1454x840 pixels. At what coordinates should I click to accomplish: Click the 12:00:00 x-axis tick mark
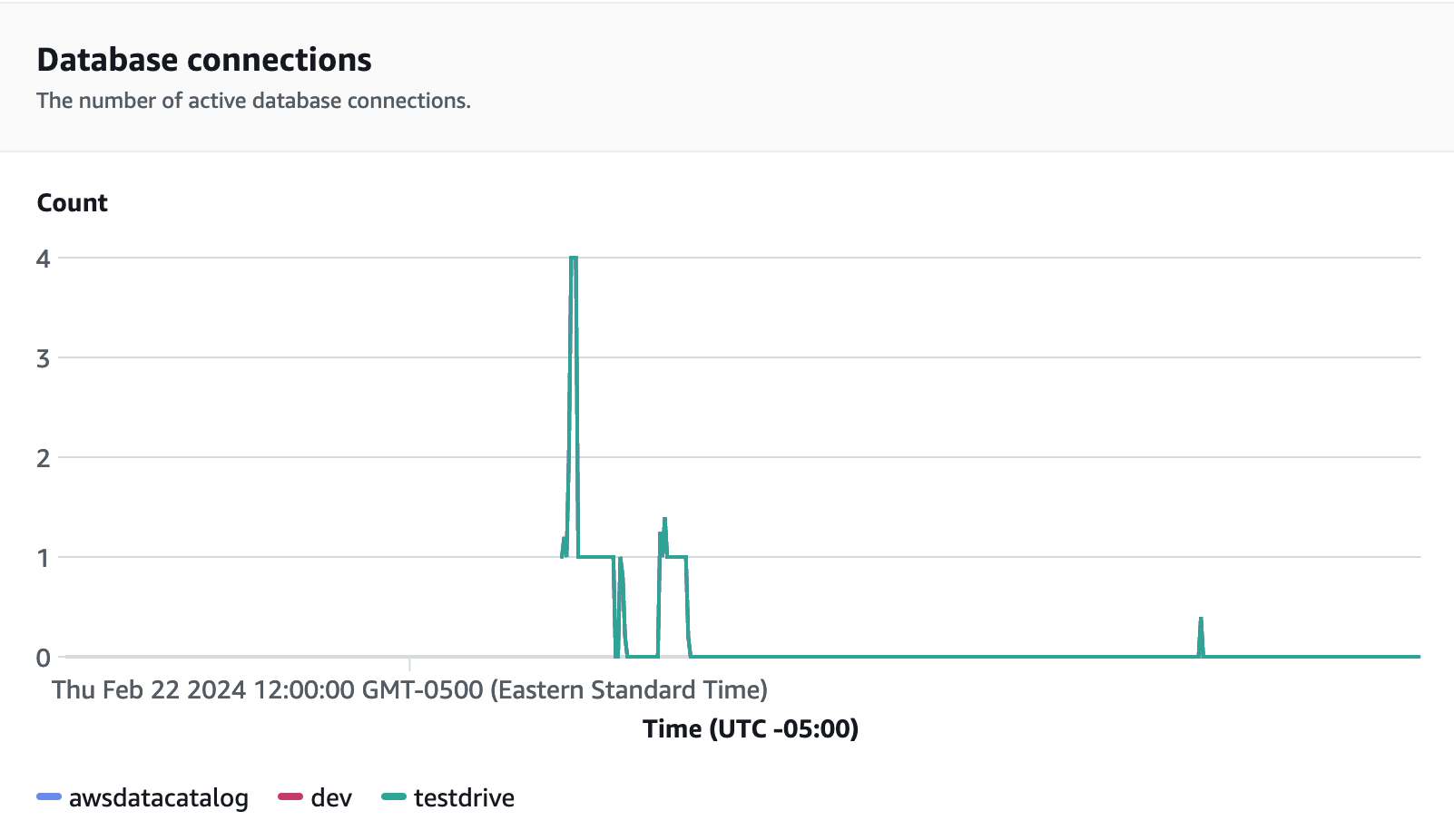tap(409, 665)
